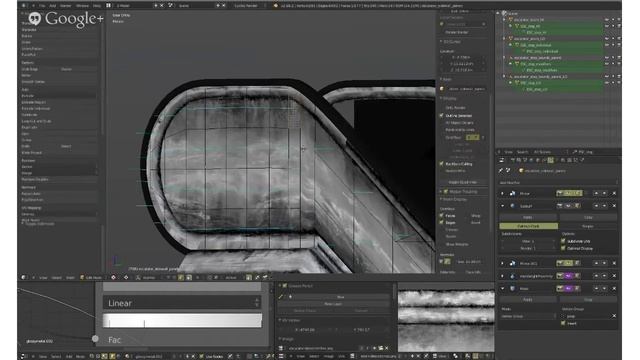Collapse the Subsurf modifier panel
The height and width of the screenshot is (360, 640).
pos(502,206)
